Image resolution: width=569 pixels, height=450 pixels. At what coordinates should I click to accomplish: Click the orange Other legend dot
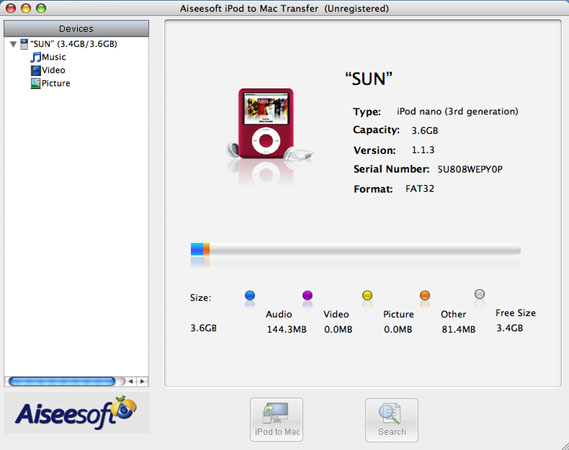tap(425, 295)
